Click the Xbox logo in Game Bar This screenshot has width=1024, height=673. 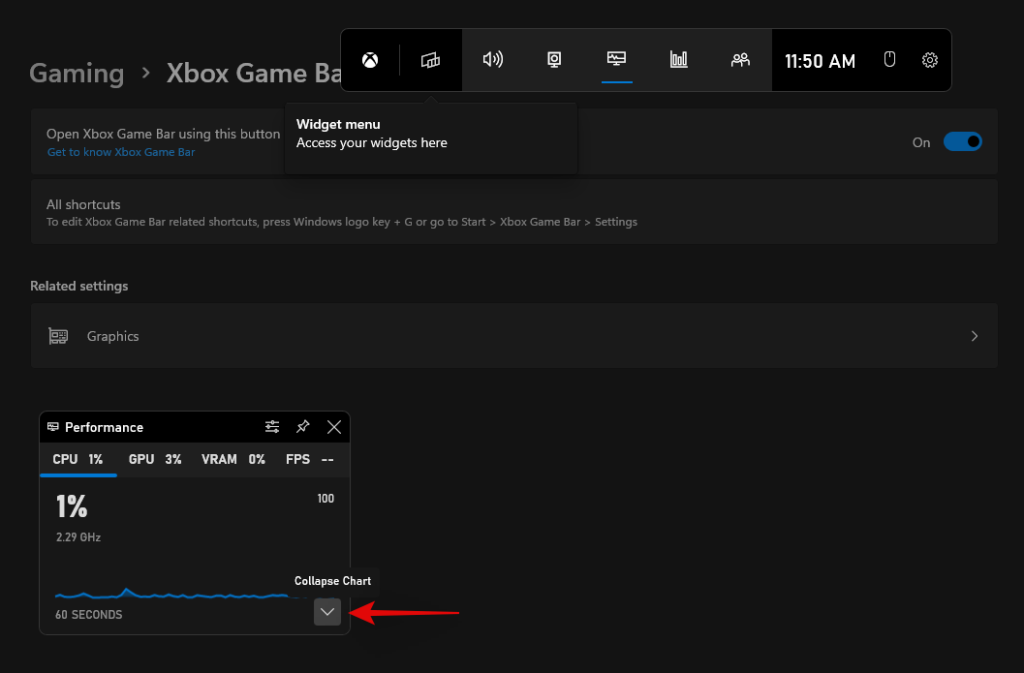click(370, 60)
